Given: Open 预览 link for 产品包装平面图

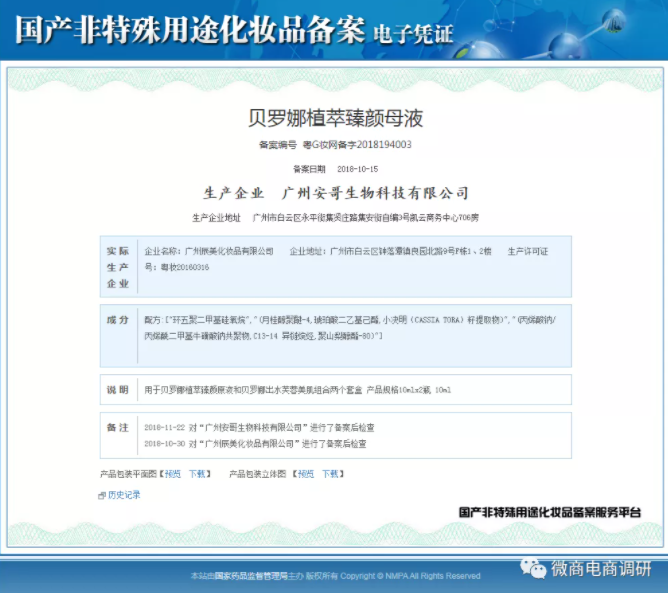Looking at the screenshot, I should (173, 474).
